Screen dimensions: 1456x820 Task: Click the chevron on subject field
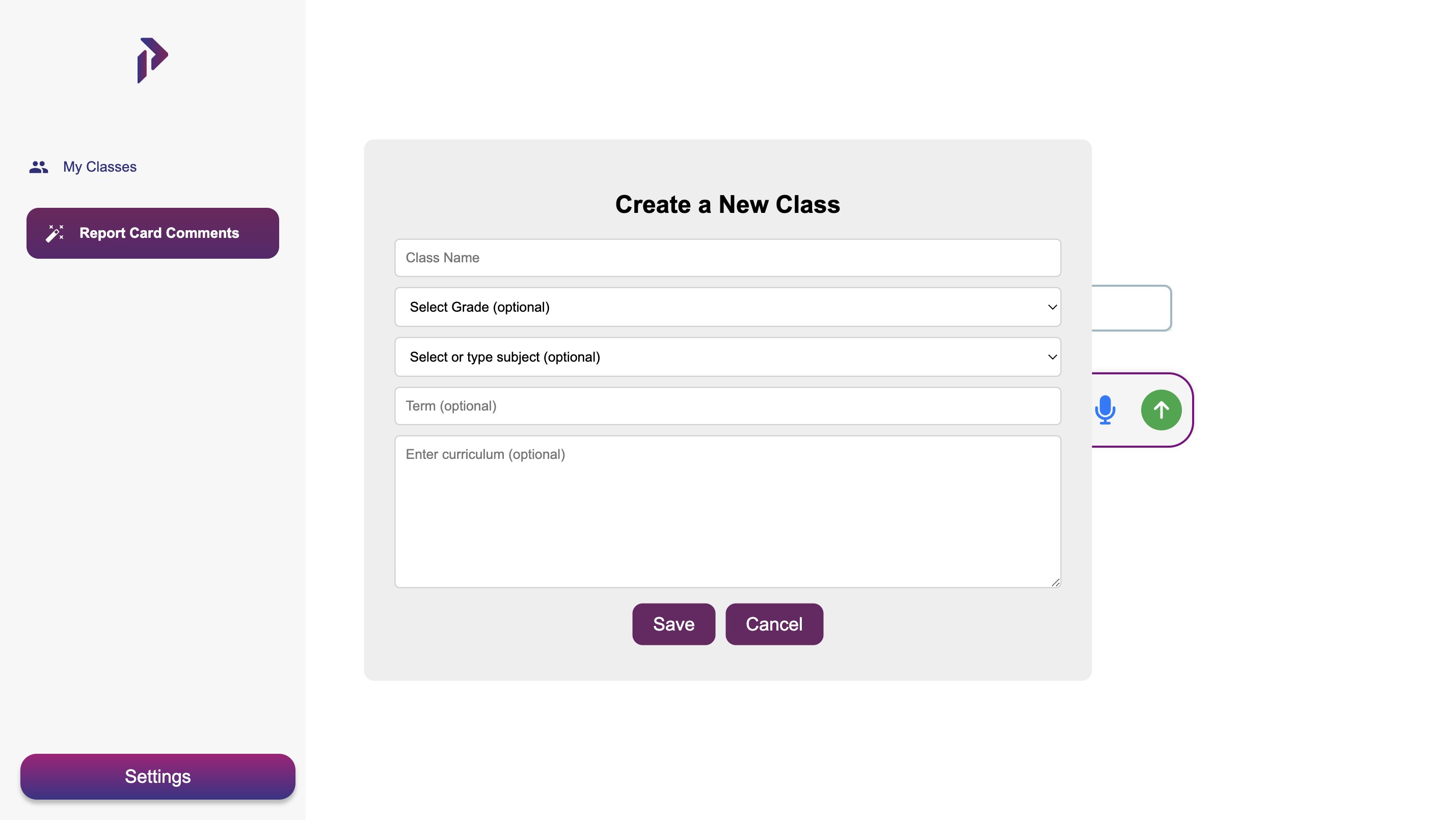(x=1052, y=357)
